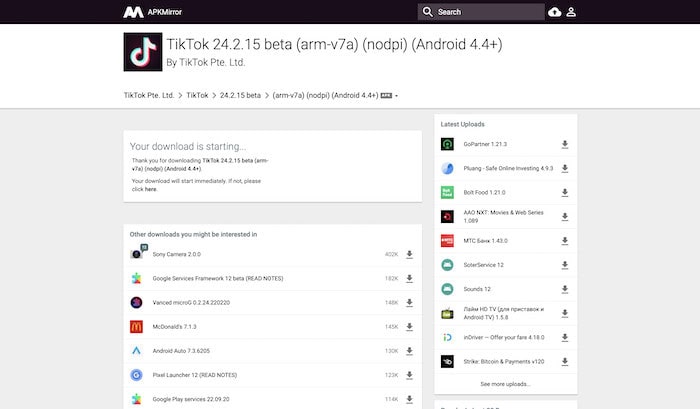
Task: Click the GoPartner app icon
Action: pos(447,144)
